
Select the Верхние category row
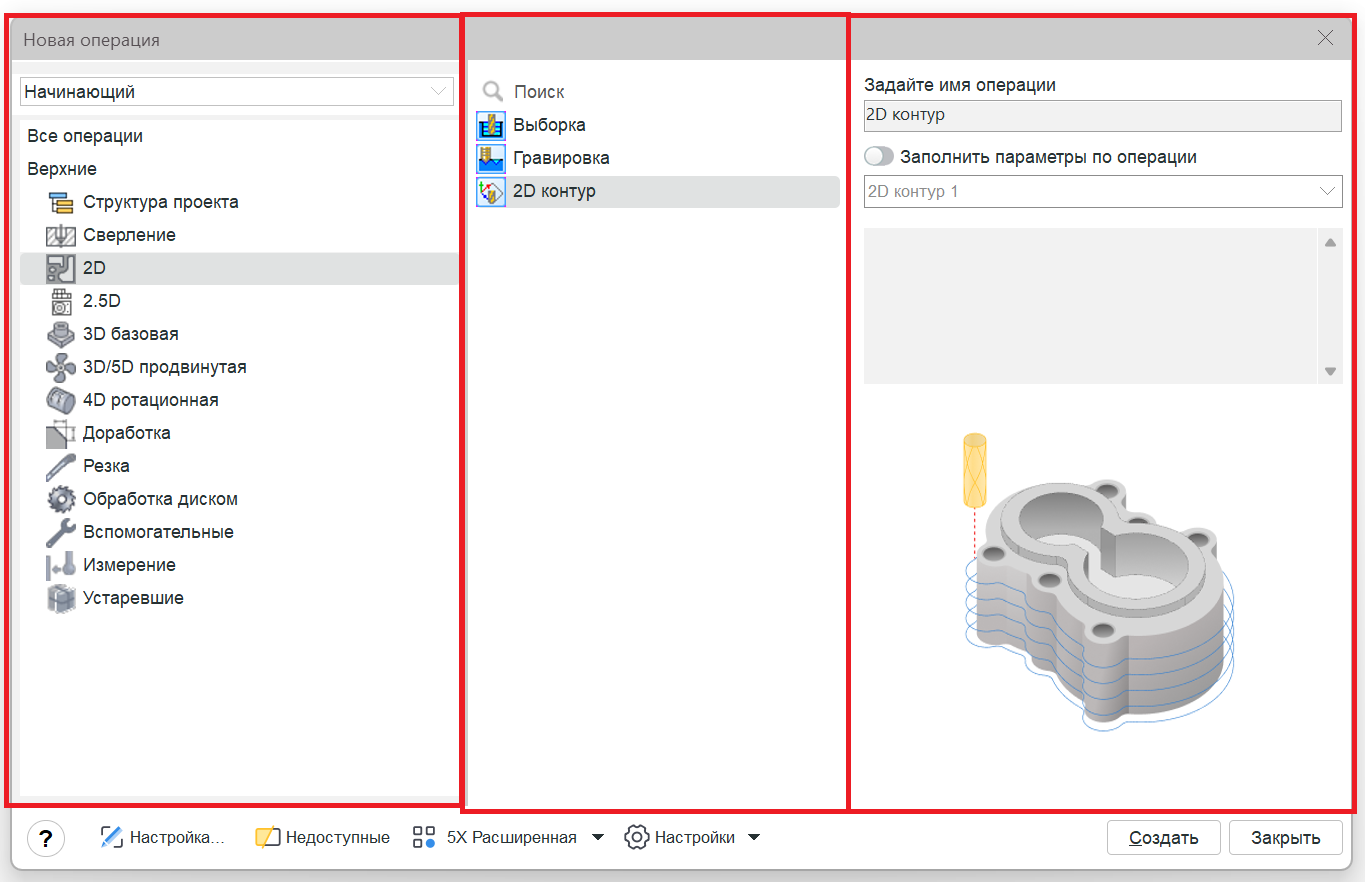(x=62, y=169)
